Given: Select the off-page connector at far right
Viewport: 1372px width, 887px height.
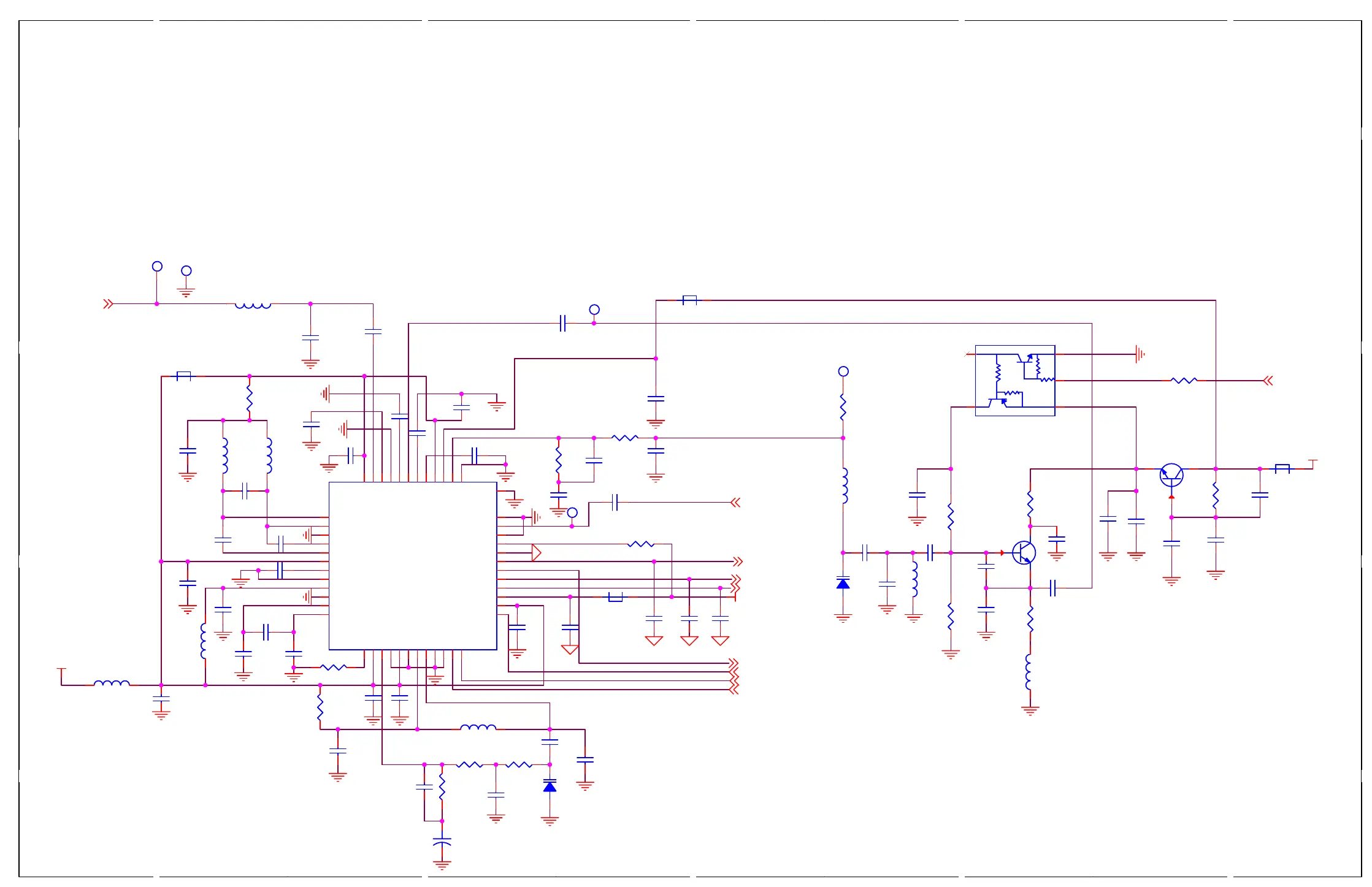Looking at the screenshot, I should [x=1268, y=381].
